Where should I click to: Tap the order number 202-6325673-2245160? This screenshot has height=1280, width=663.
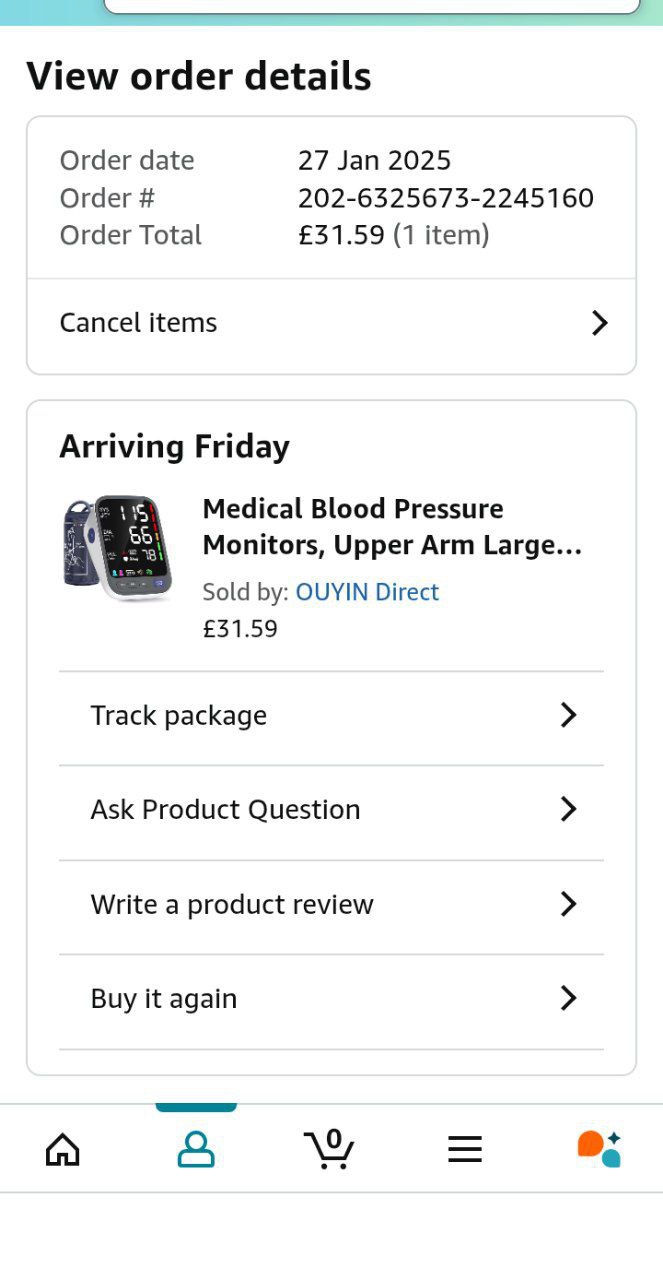click(446, 198)
